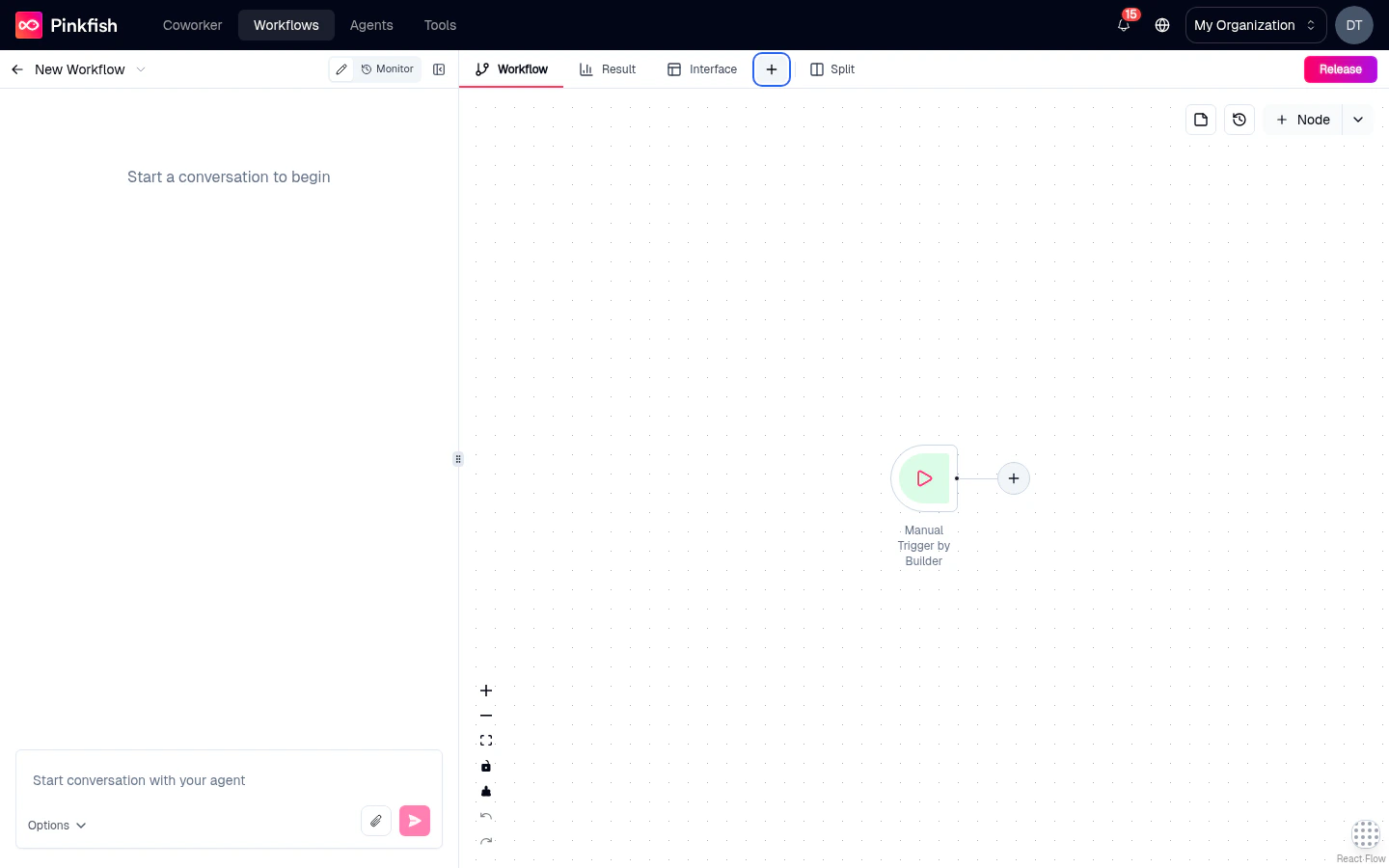
Task: Switch to the Result tab
Action: (608, 69)
